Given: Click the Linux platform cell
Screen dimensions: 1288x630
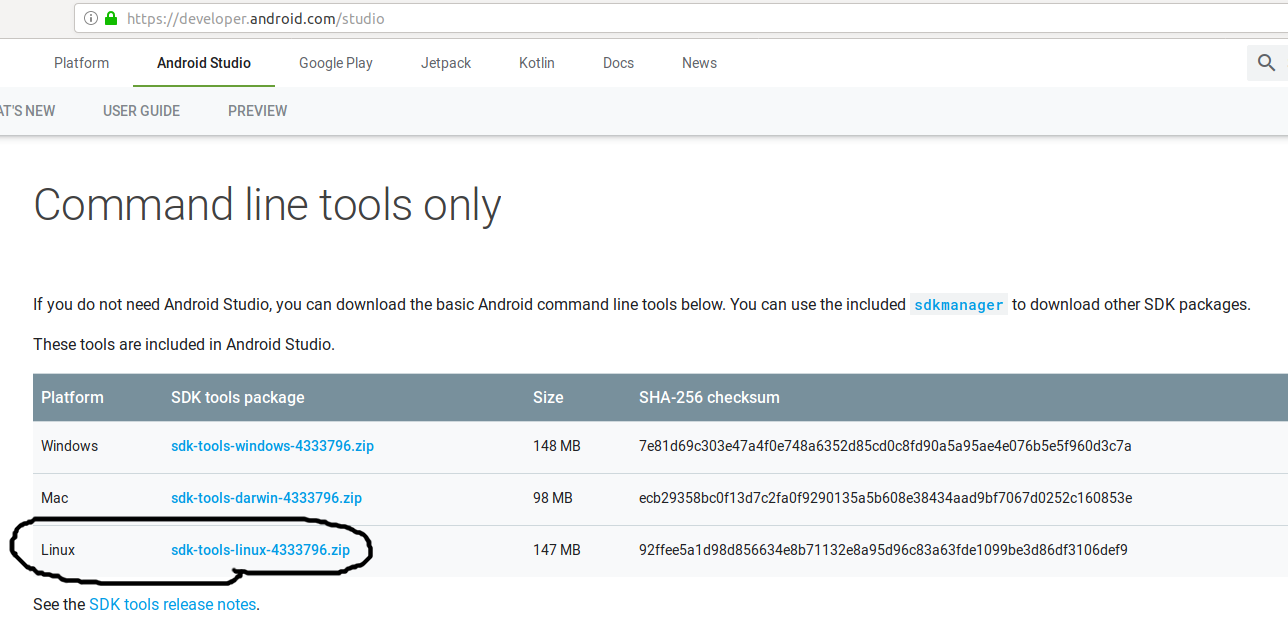Looking at the screenshot, I should (x=58, y=550).
